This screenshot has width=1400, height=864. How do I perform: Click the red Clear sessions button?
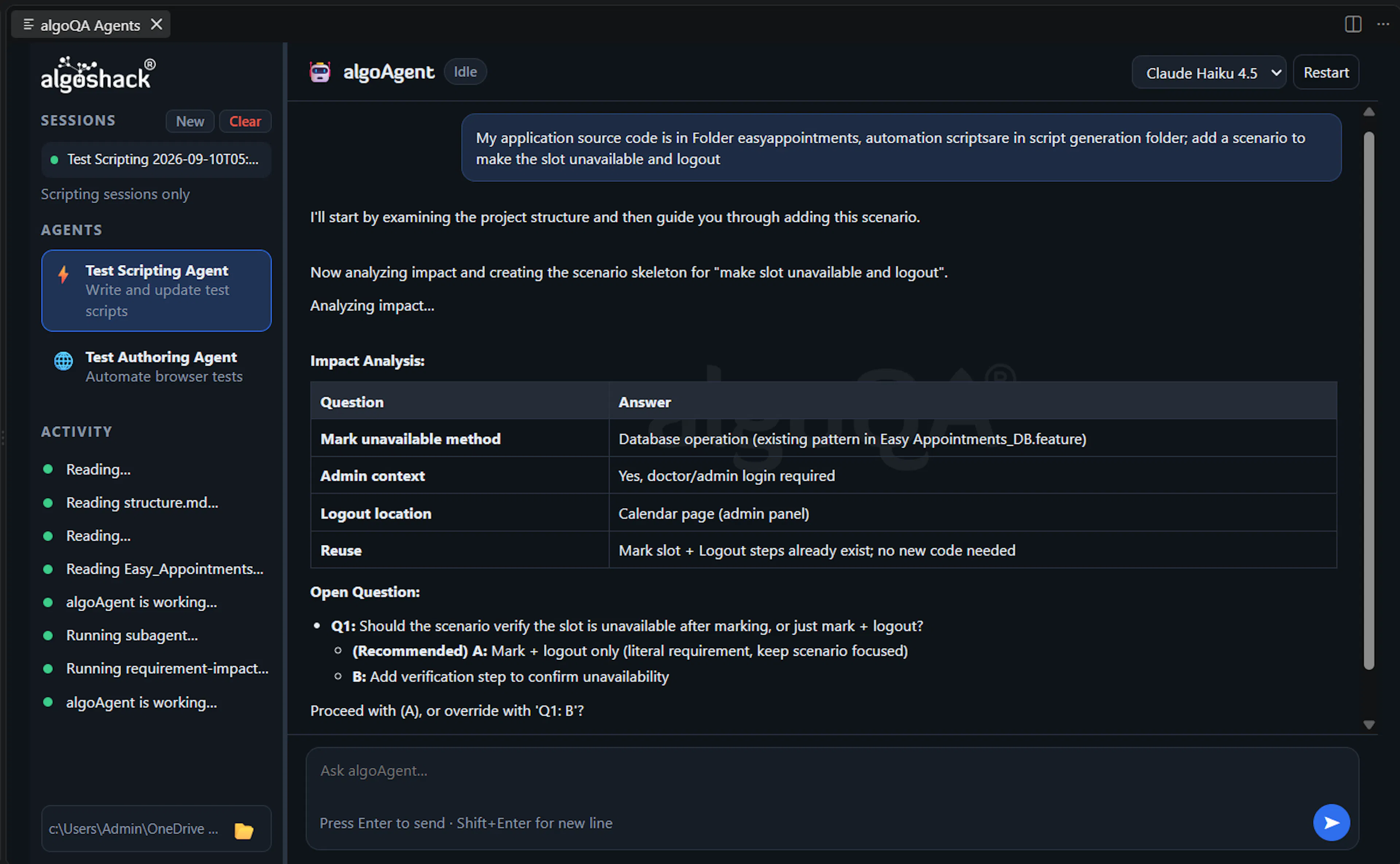point(245,121)
